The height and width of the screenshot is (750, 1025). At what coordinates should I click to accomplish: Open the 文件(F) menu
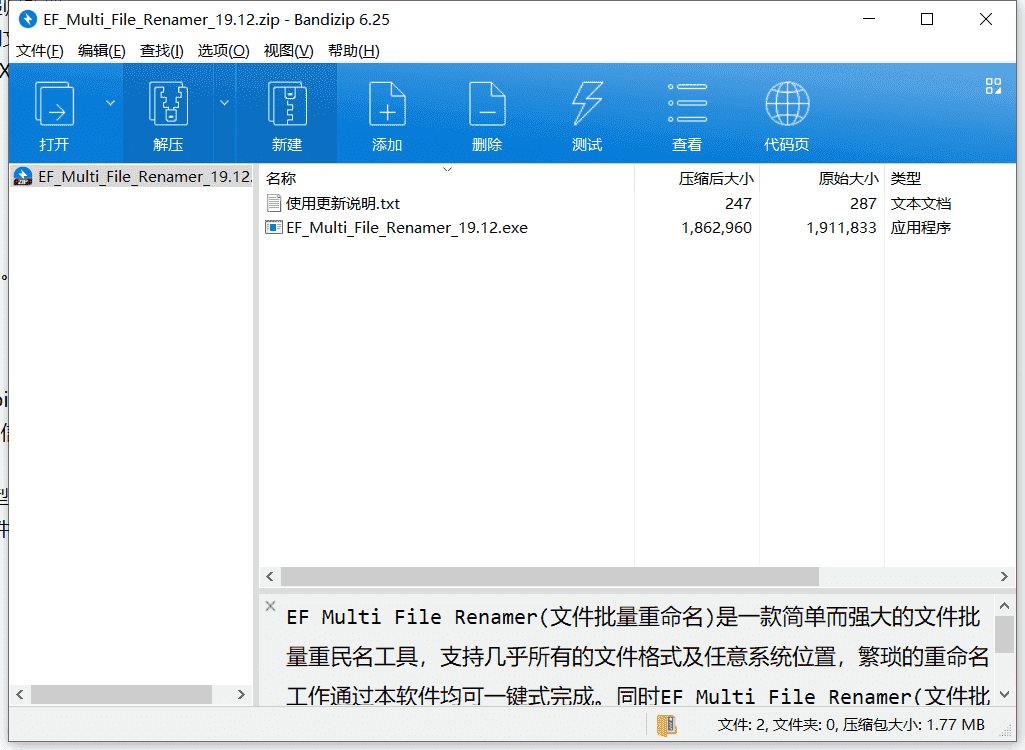(40, 50)
